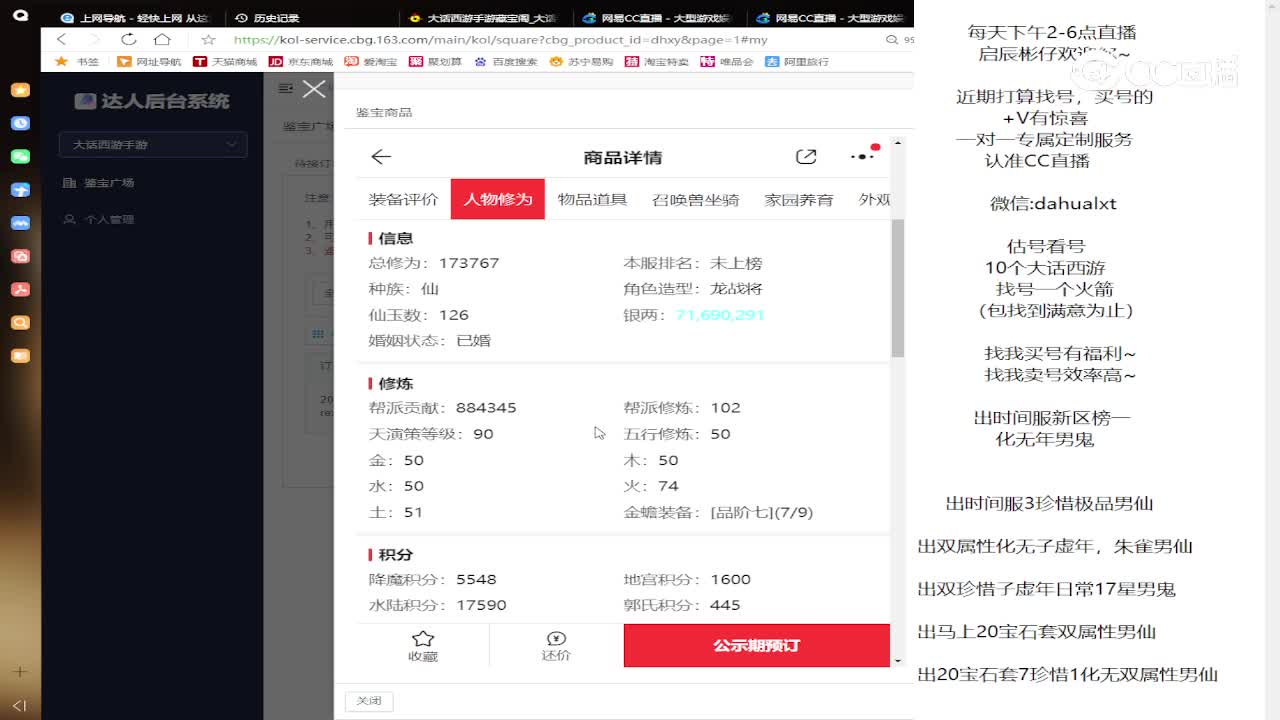1280x720 pixels.
Task: Open the 淘宝特卖 bookmark
Action: (657, 62)
